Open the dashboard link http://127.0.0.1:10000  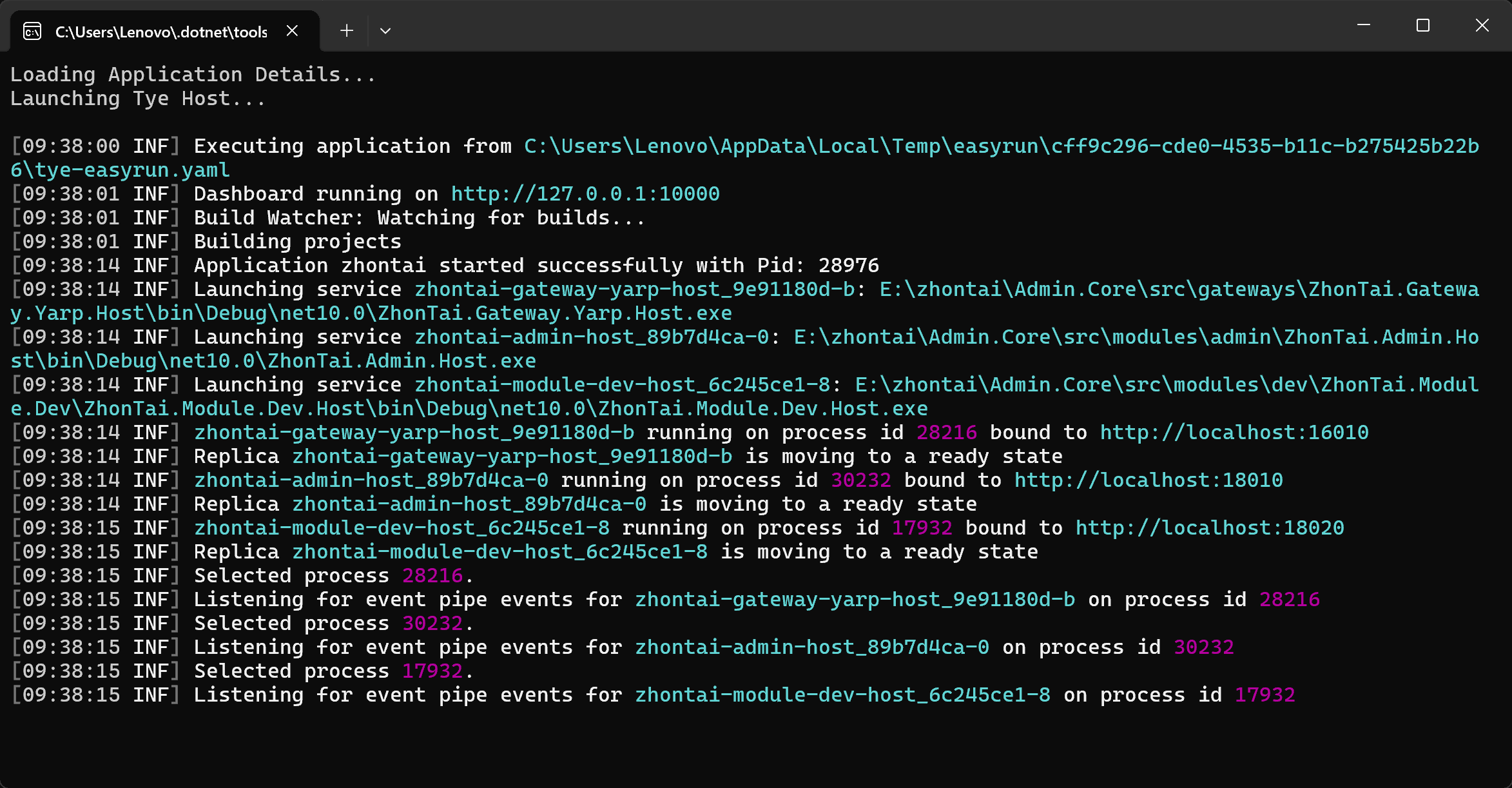[x=585, y=194]
